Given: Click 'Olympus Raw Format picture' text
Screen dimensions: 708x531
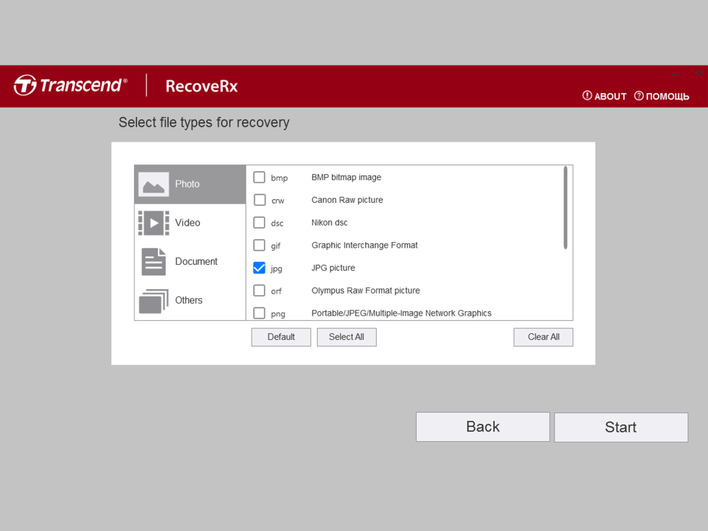Looking at the screenshot, I should [x=366, y=290].
